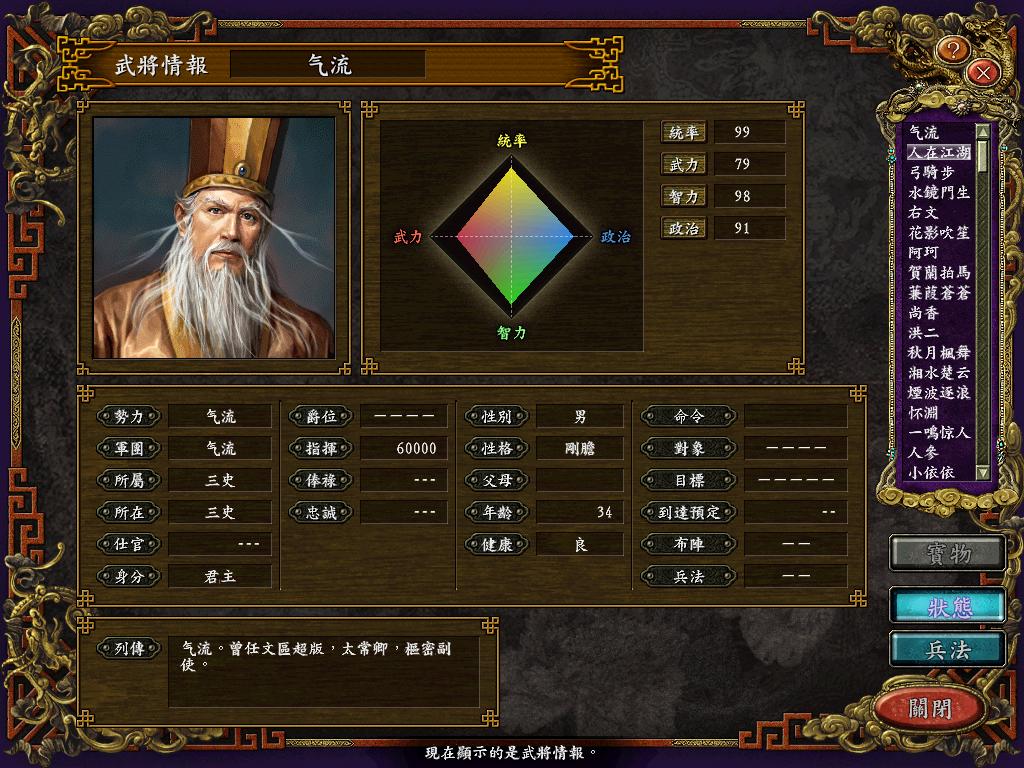
Task: Click the 智力 stat label button
Action: (683, 196)
